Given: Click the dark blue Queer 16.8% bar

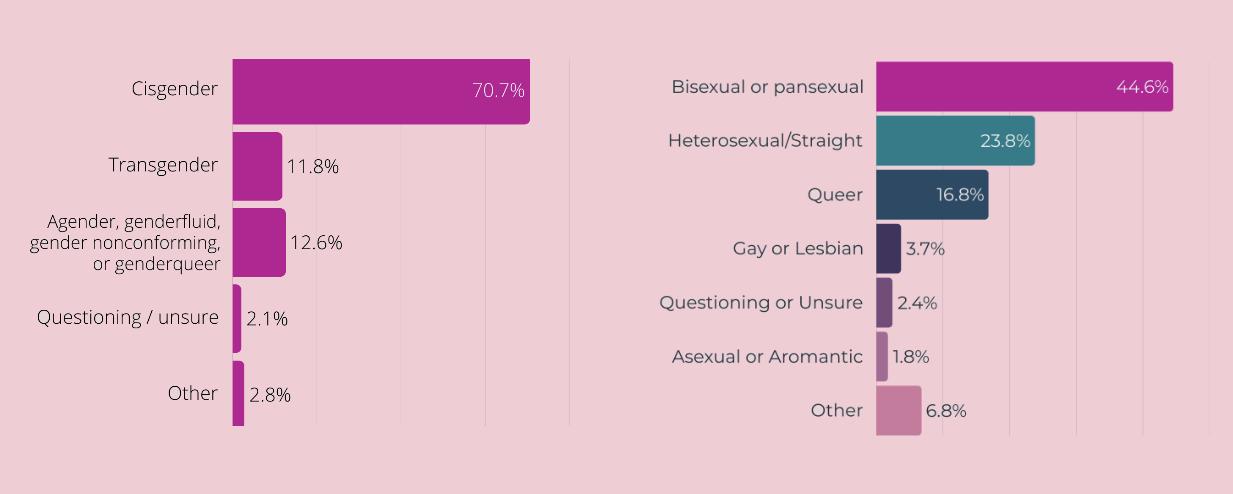Looking at the screenshot, I should pyautogui.click(x=932, y=195).
